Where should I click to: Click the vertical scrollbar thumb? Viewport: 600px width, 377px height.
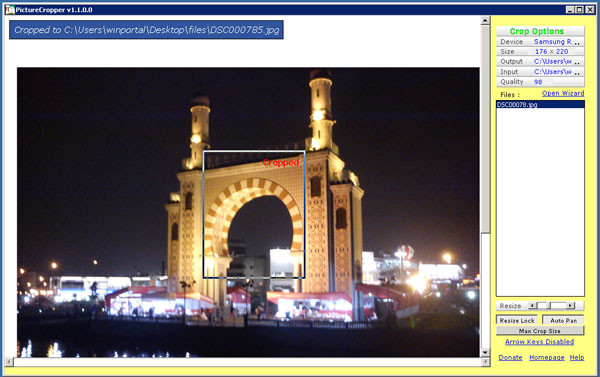pyautogui.click(x=485, y=129)
